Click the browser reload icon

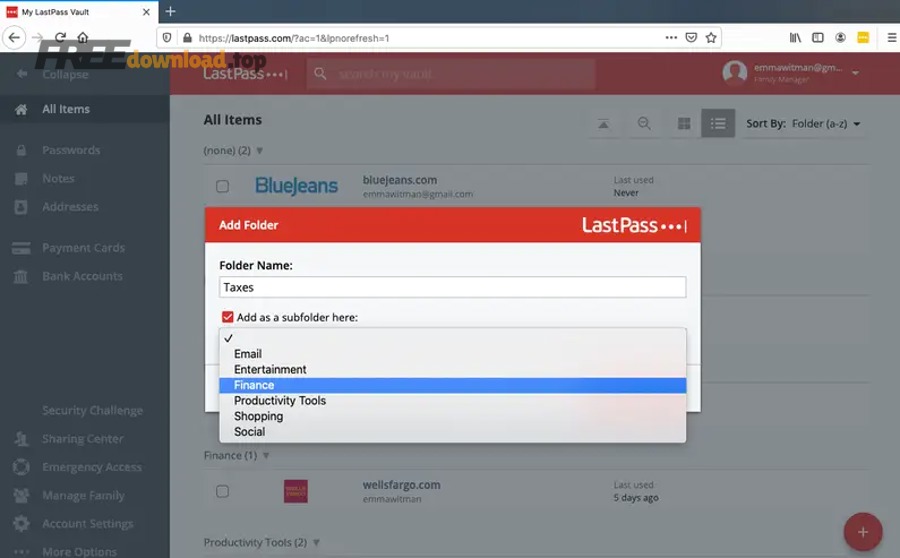[x=60, y=38]
